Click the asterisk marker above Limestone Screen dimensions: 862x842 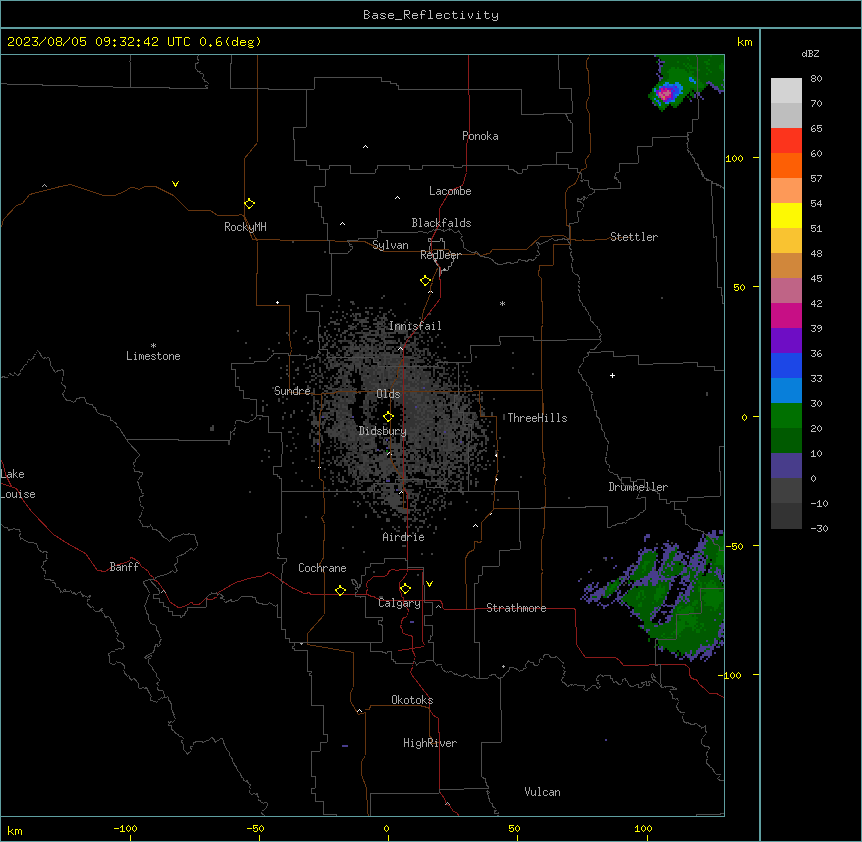(x=153, y=346)
